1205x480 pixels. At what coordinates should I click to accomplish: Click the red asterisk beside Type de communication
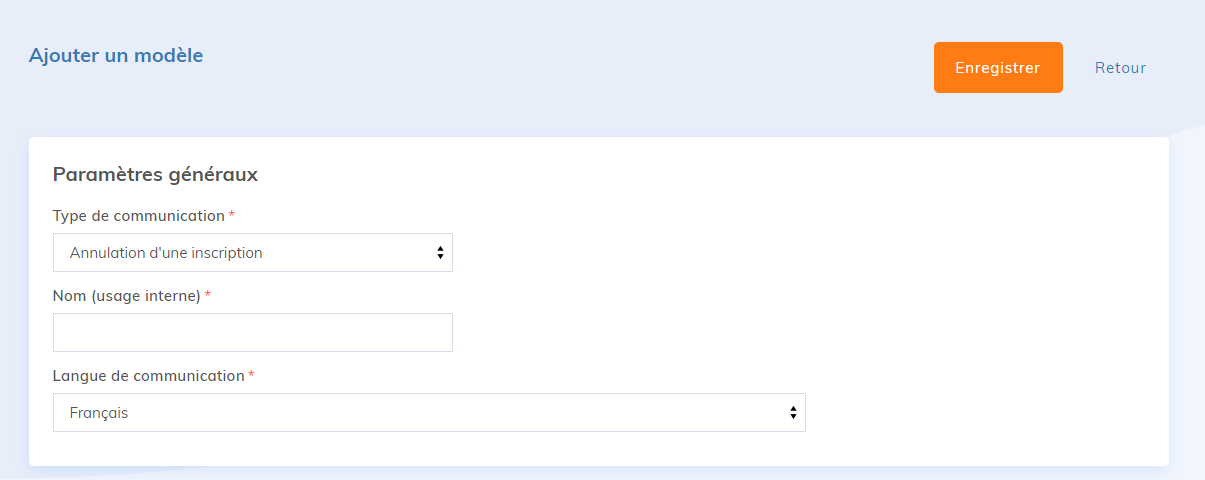[232, 216]
